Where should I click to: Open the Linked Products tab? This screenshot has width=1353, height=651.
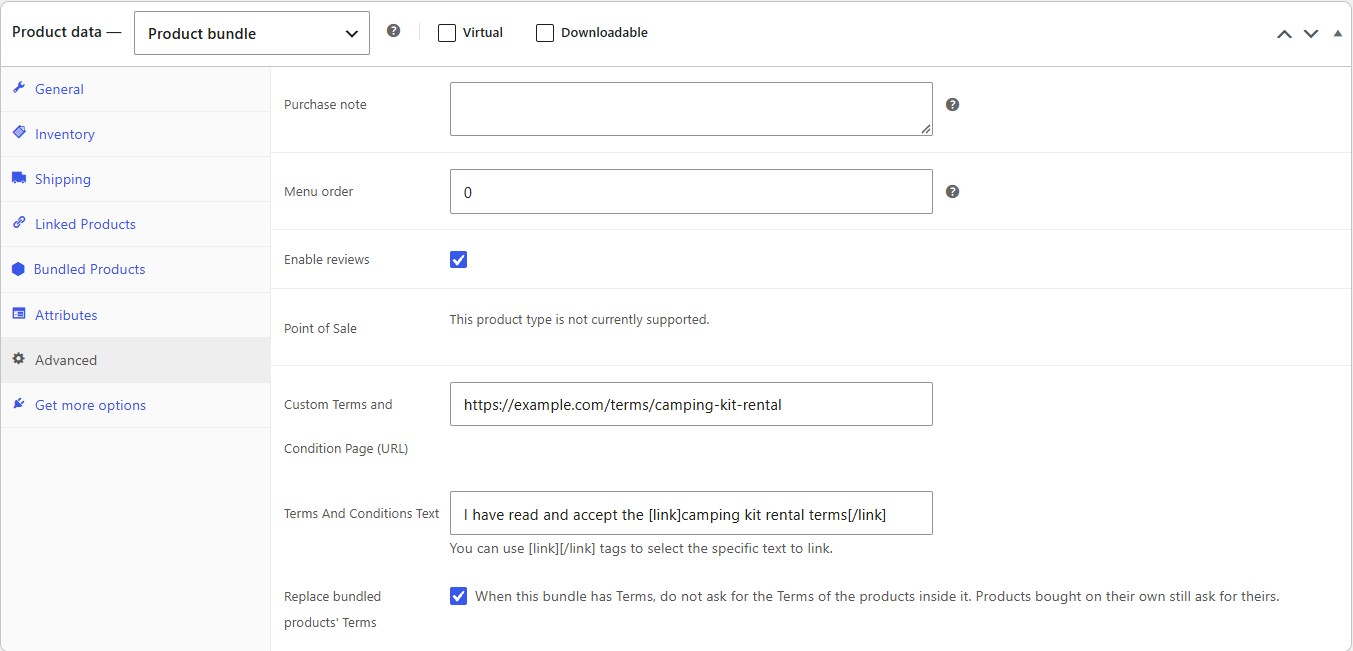pos(135,224)
